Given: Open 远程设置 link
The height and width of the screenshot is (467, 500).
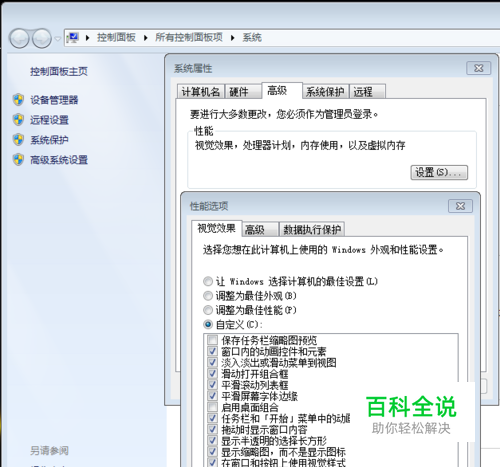Looking at the screenshot, I should coord(49,120).
